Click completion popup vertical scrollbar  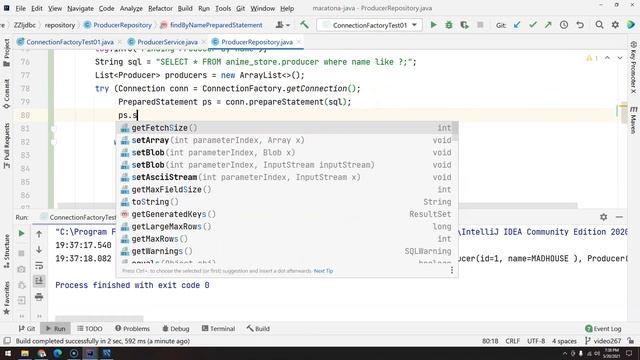pos(455,132)
